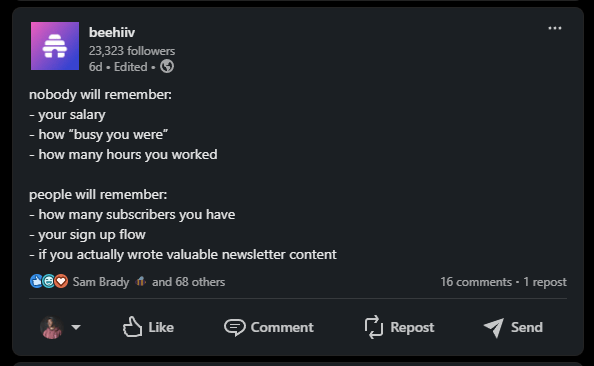Image resolution: width=594 pixels, height=366 pixels.
Task: Click the Comment speech bubble icon
Action: click(x=234, y=327)
